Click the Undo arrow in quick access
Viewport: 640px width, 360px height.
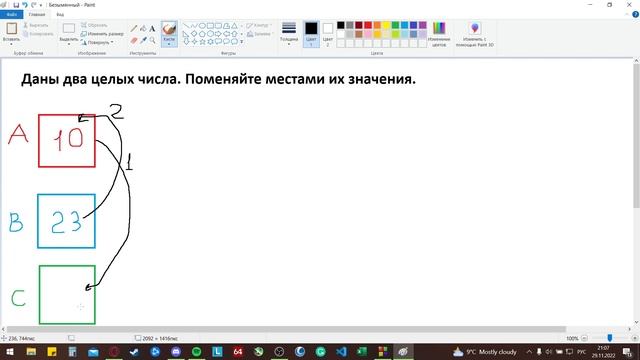pyautogui.click(x=25, y=5)
